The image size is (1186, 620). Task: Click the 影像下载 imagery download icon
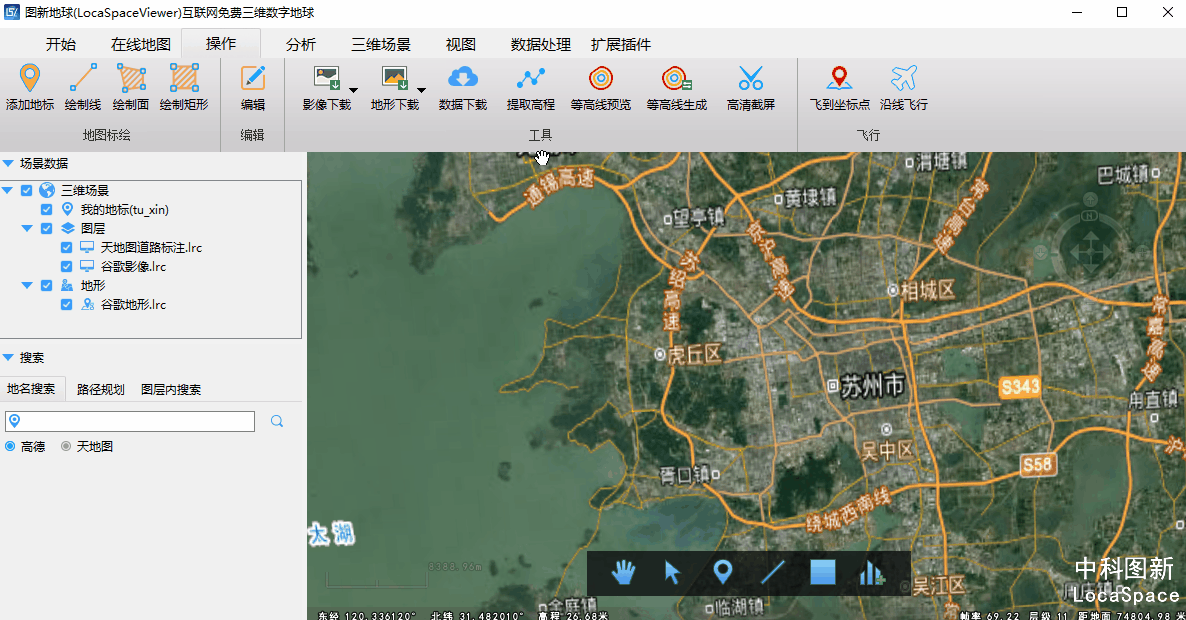pos(327,78)
